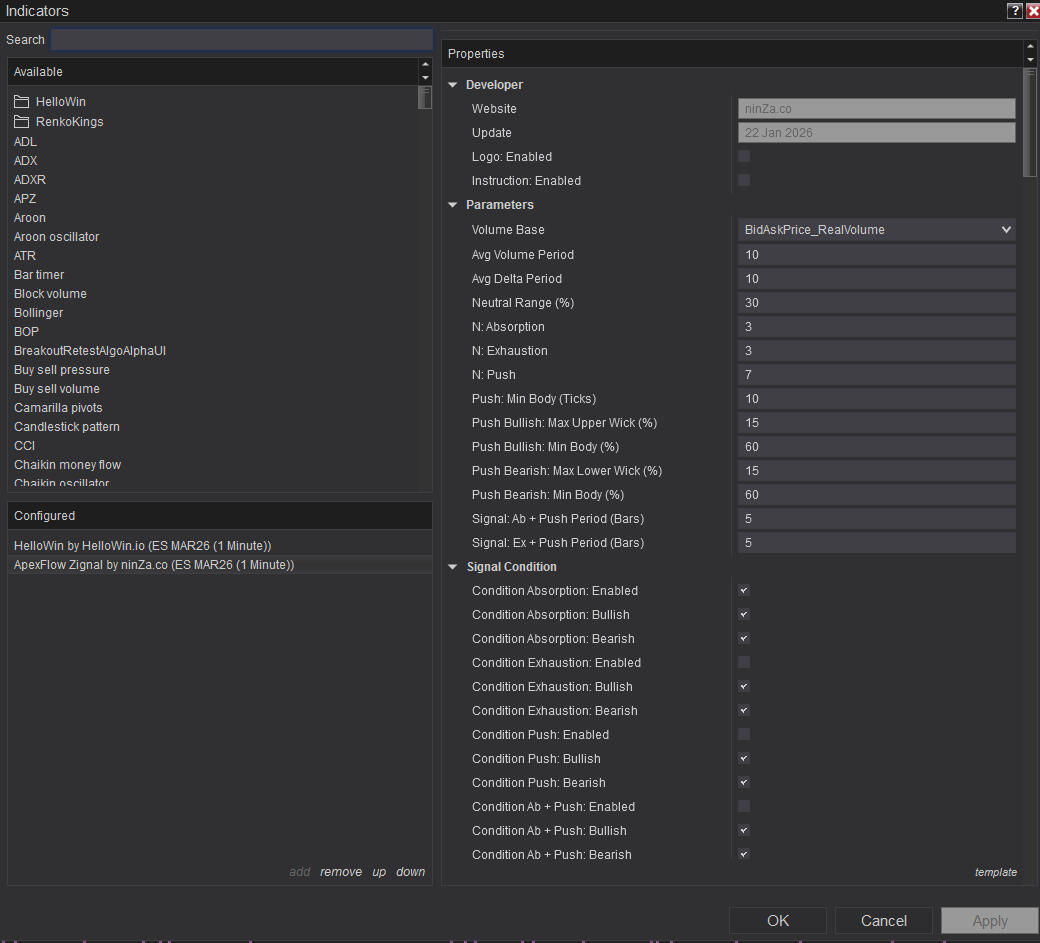Screen dimensions: 1040x943
Task: Click the help question mark icon
Action: click(x=1014, y=11)
